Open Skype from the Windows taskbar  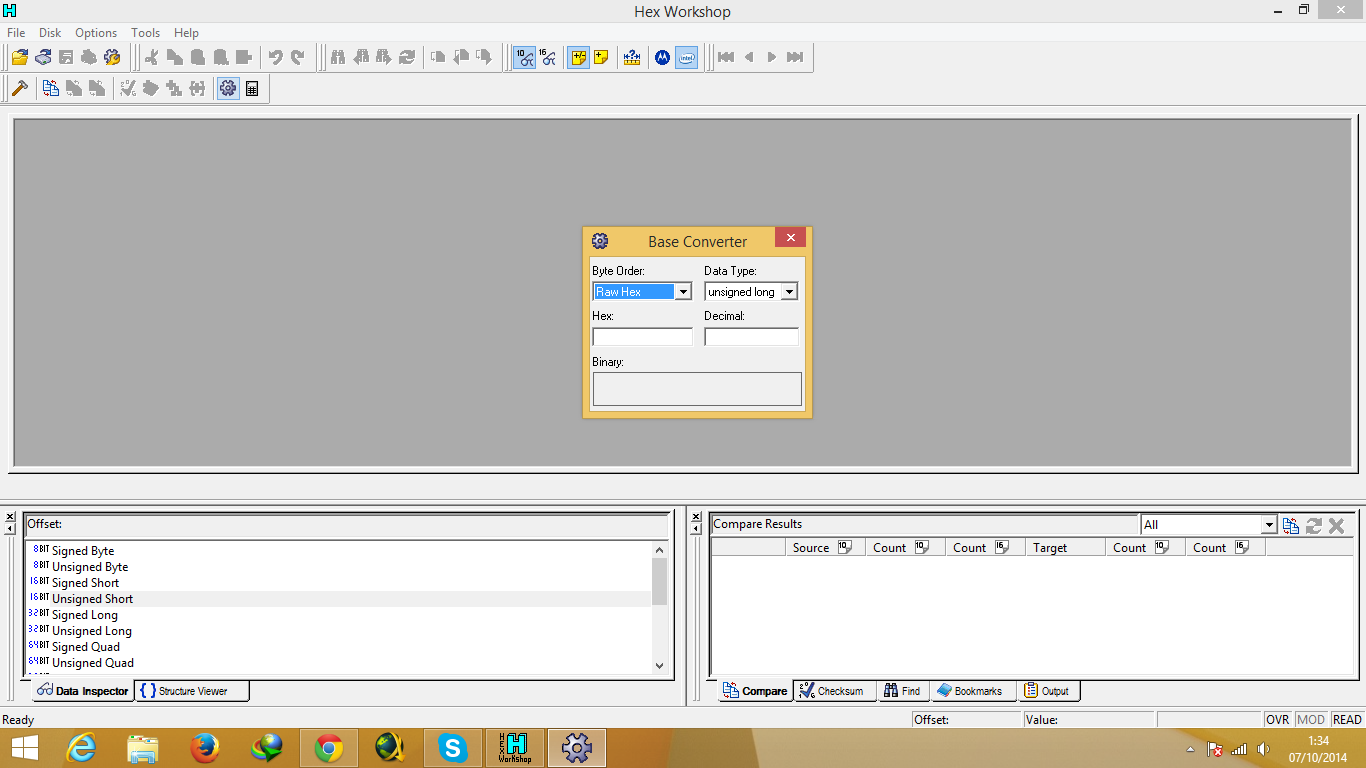tap(453, 747)
